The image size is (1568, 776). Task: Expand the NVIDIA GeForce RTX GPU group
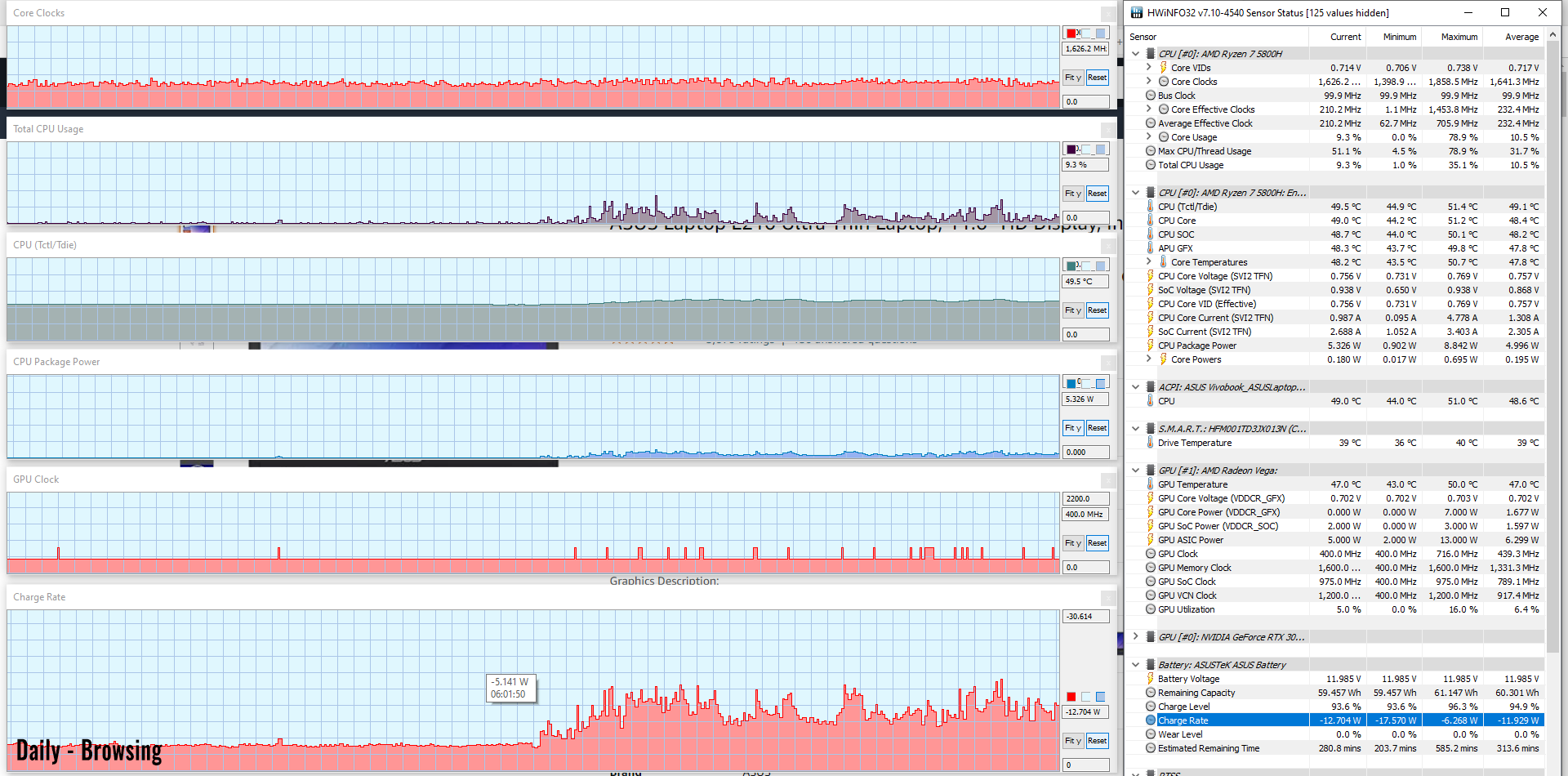click(1135, 637)
